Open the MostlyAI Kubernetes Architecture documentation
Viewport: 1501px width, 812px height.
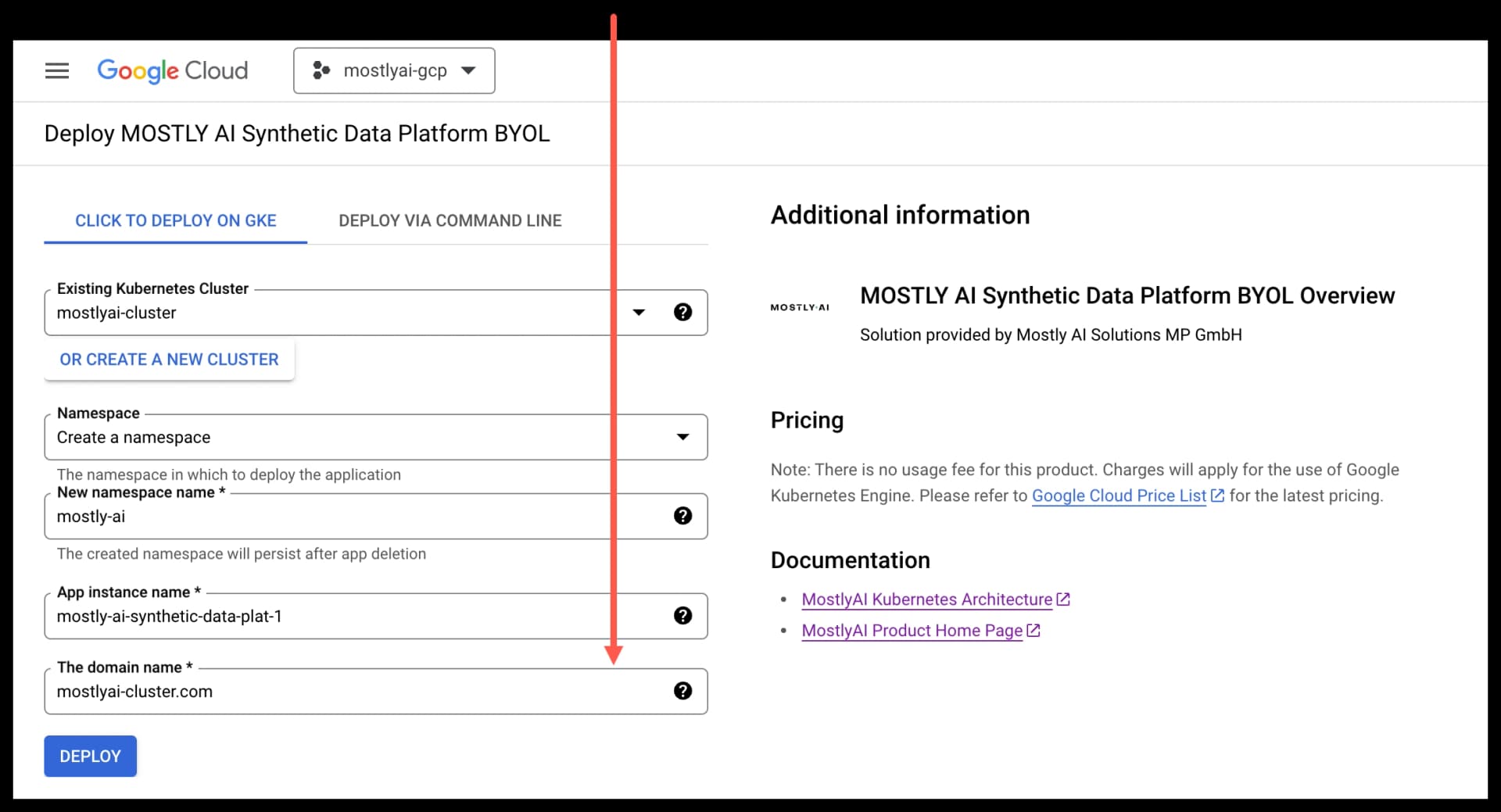tap(926, 599)
